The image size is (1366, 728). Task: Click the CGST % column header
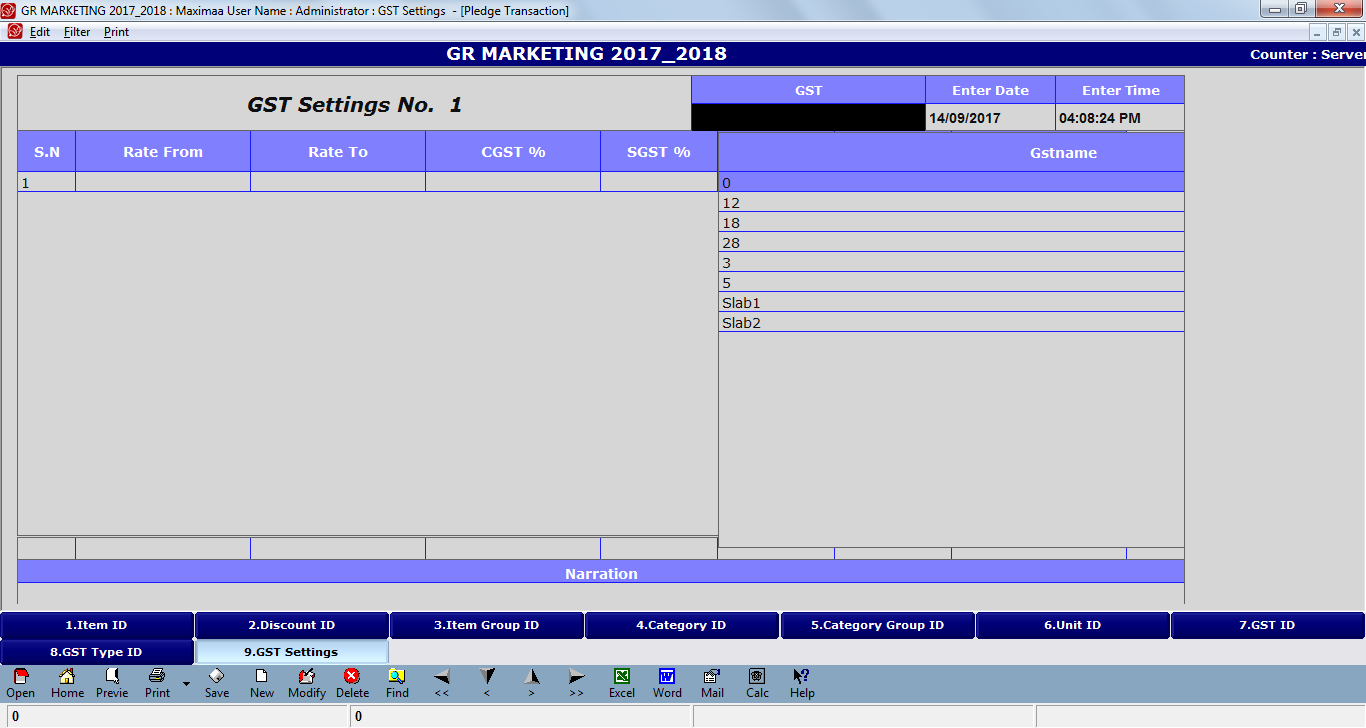(513, 152)
